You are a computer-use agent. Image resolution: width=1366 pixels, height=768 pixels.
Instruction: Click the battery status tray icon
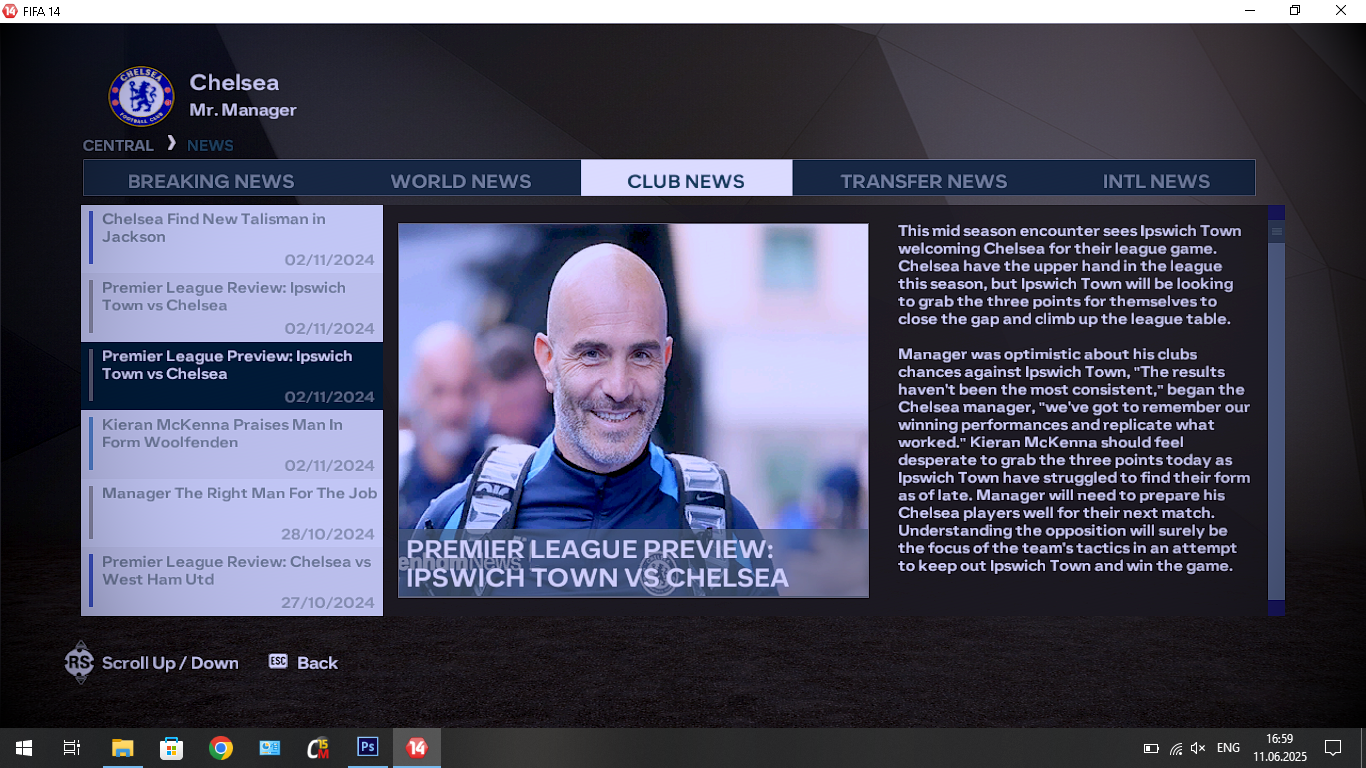click(x=1151, y=748)
